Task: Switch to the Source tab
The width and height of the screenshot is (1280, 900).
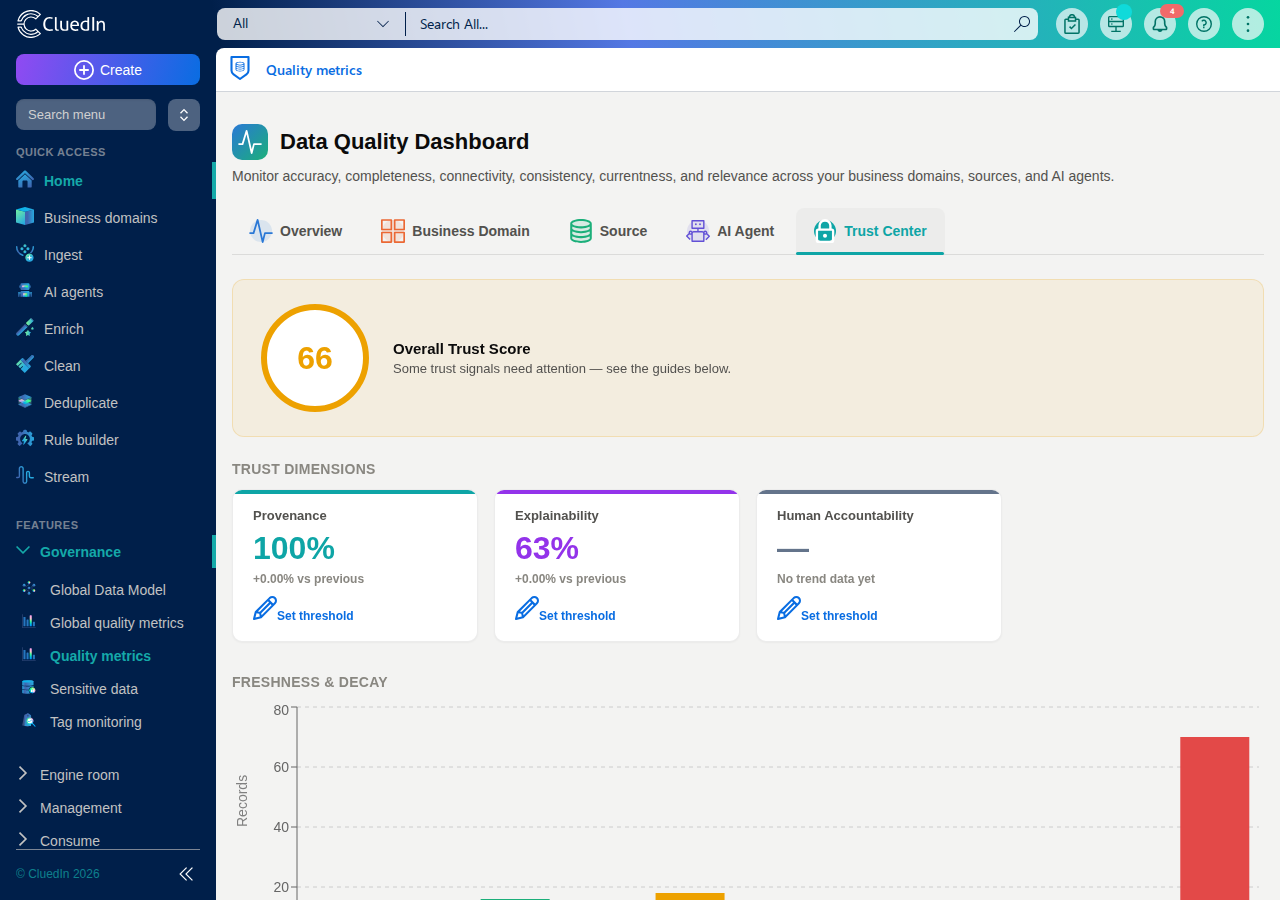Action: tap(608, 231)
